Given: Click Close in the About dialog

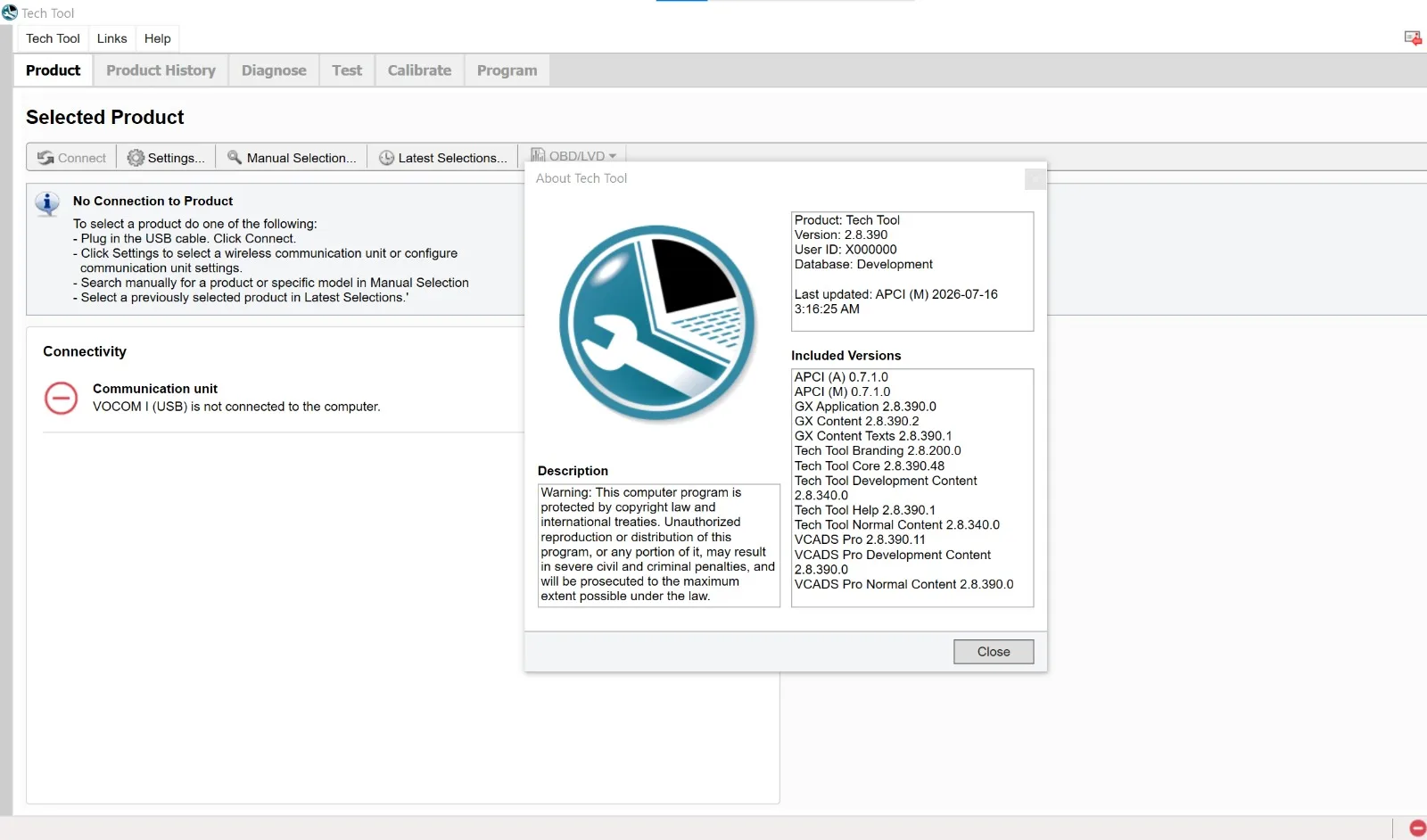Looking at the screenshot, I should click(x=994, y=652).
